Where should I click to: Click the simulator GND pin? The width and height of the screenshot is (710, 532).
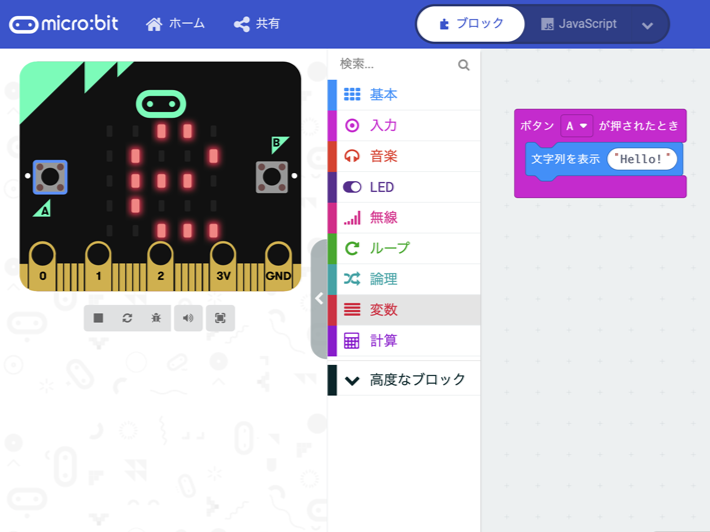[278, 266]
